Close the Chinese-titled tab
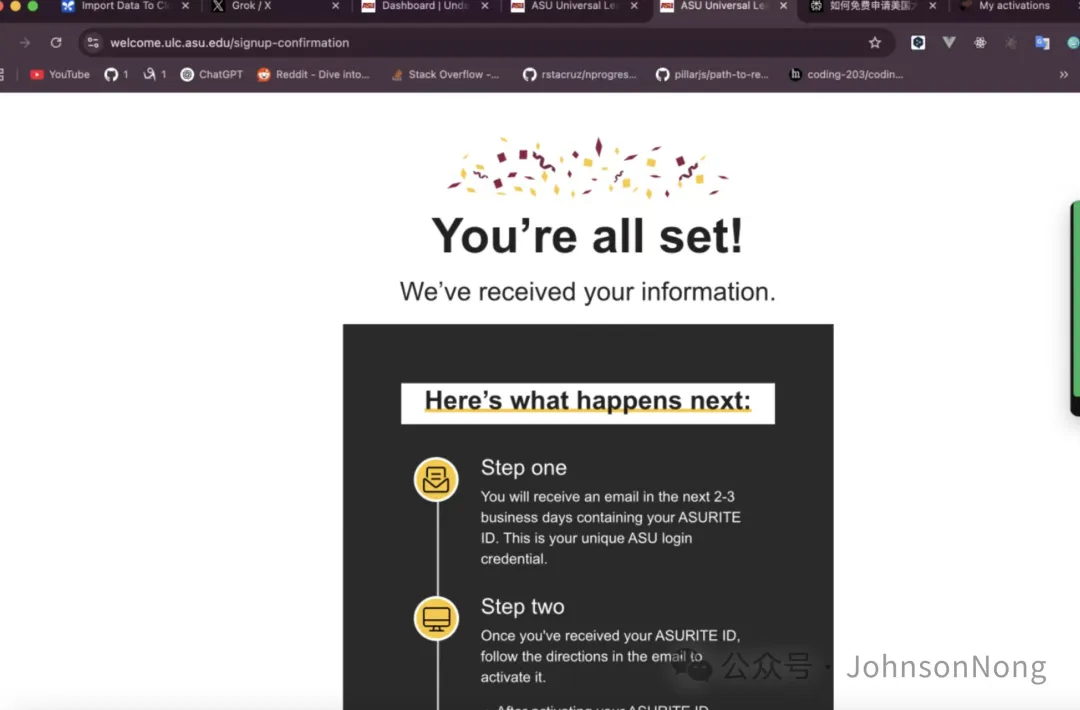The image size is (1080, 710). 933,6
